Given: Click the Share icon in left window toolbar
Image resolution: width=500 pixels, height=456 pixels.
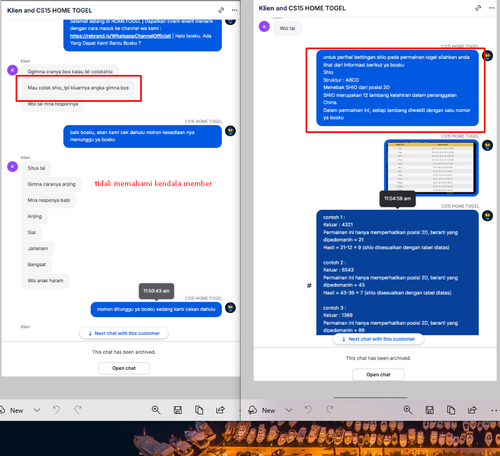Looking at the screenshot, I should tap(220, 410).
